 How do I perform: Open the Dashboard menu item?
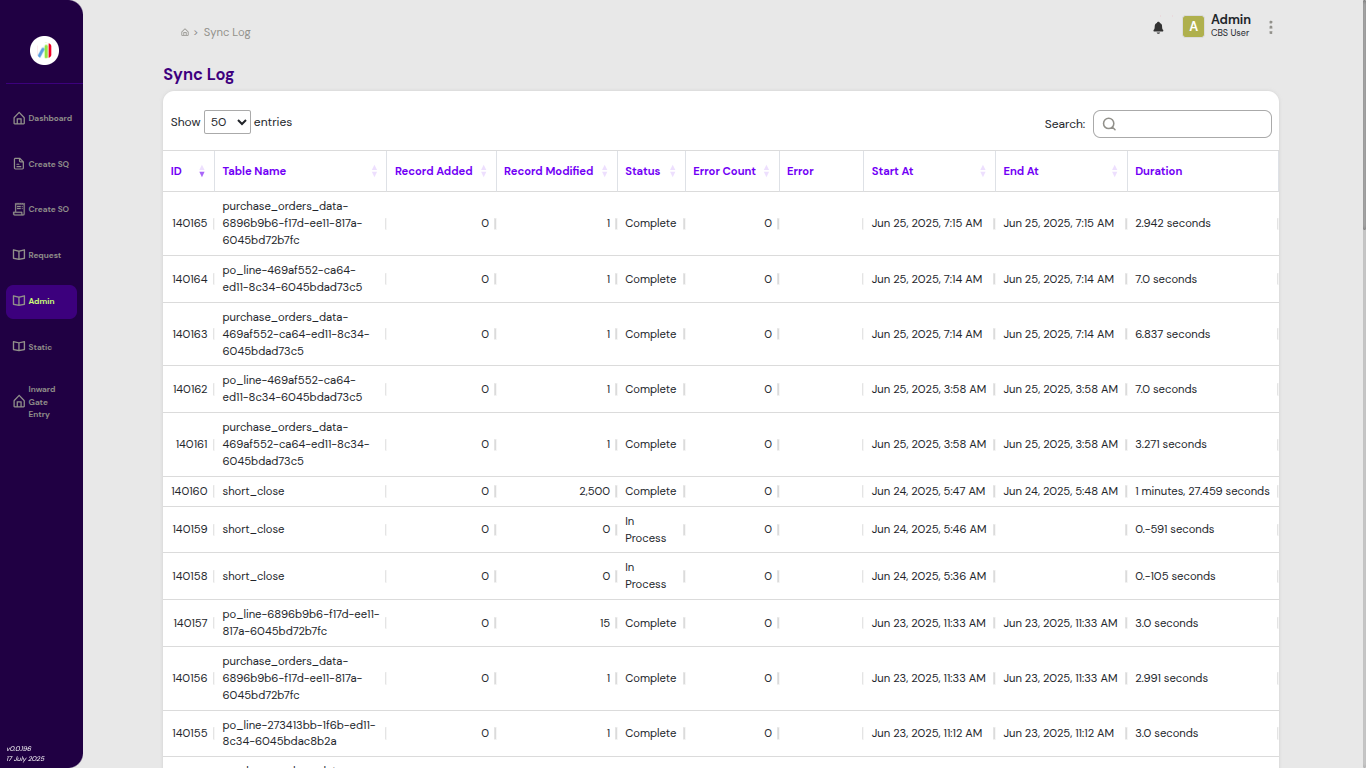(x=42, y=118)
